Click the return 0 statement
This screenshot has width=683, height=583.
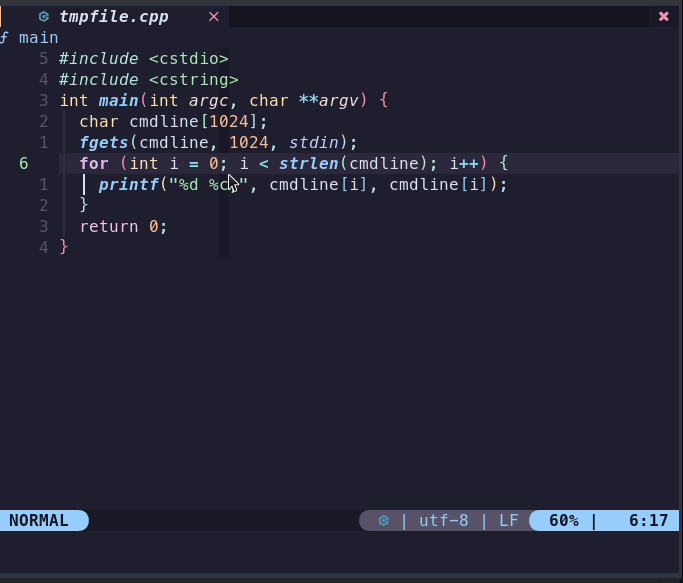[123, 227]
